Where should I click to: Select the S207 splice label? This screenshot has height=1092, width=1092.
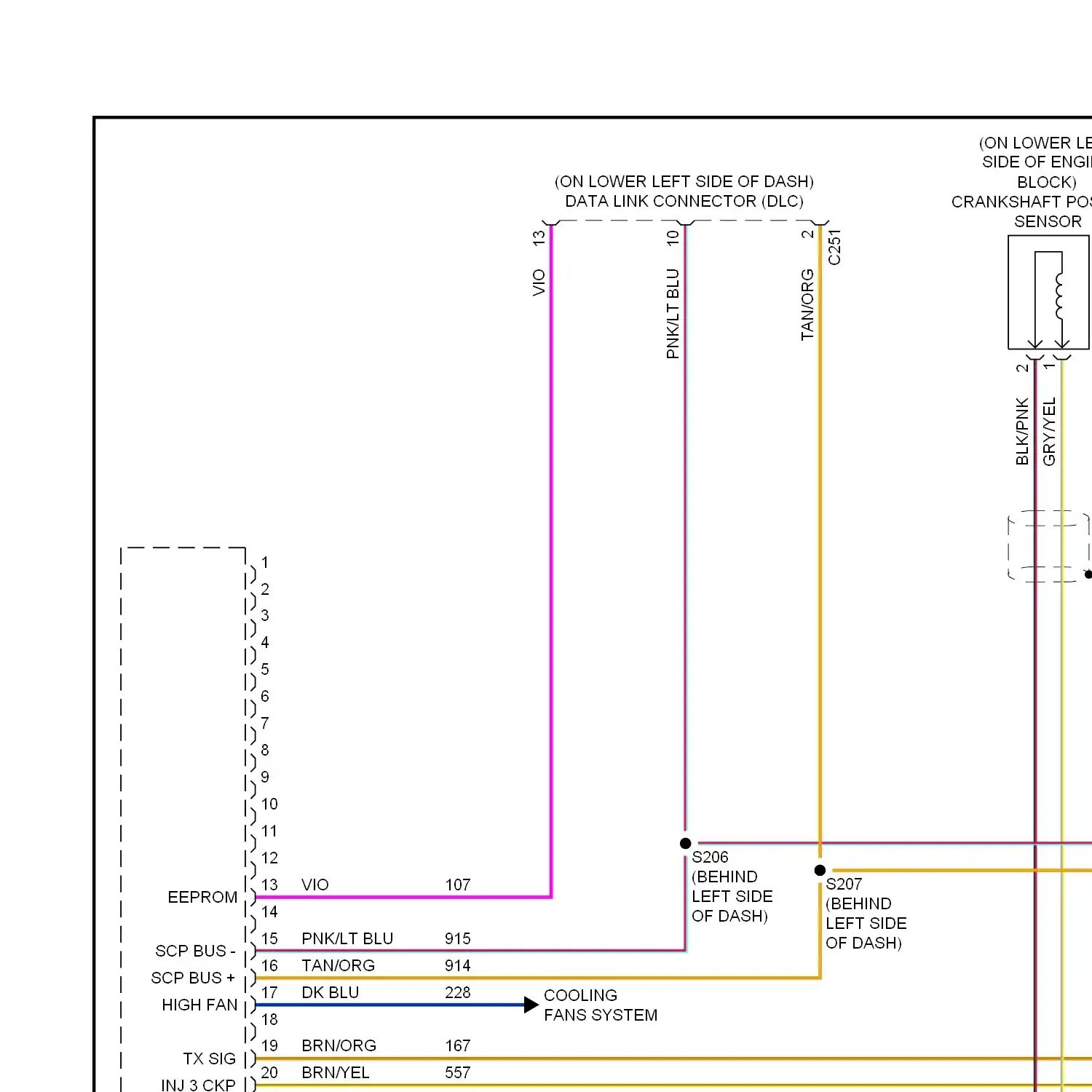[x=844, y=884]
